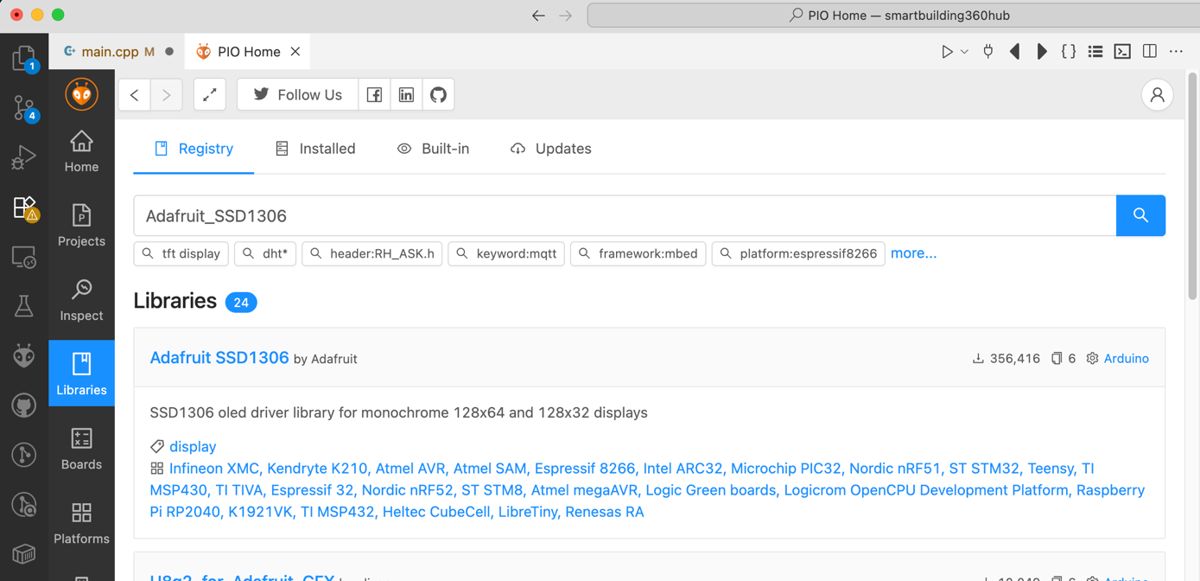Go to PIO Home page
The width and height of the screenshot is (1200, 581).
82,152
